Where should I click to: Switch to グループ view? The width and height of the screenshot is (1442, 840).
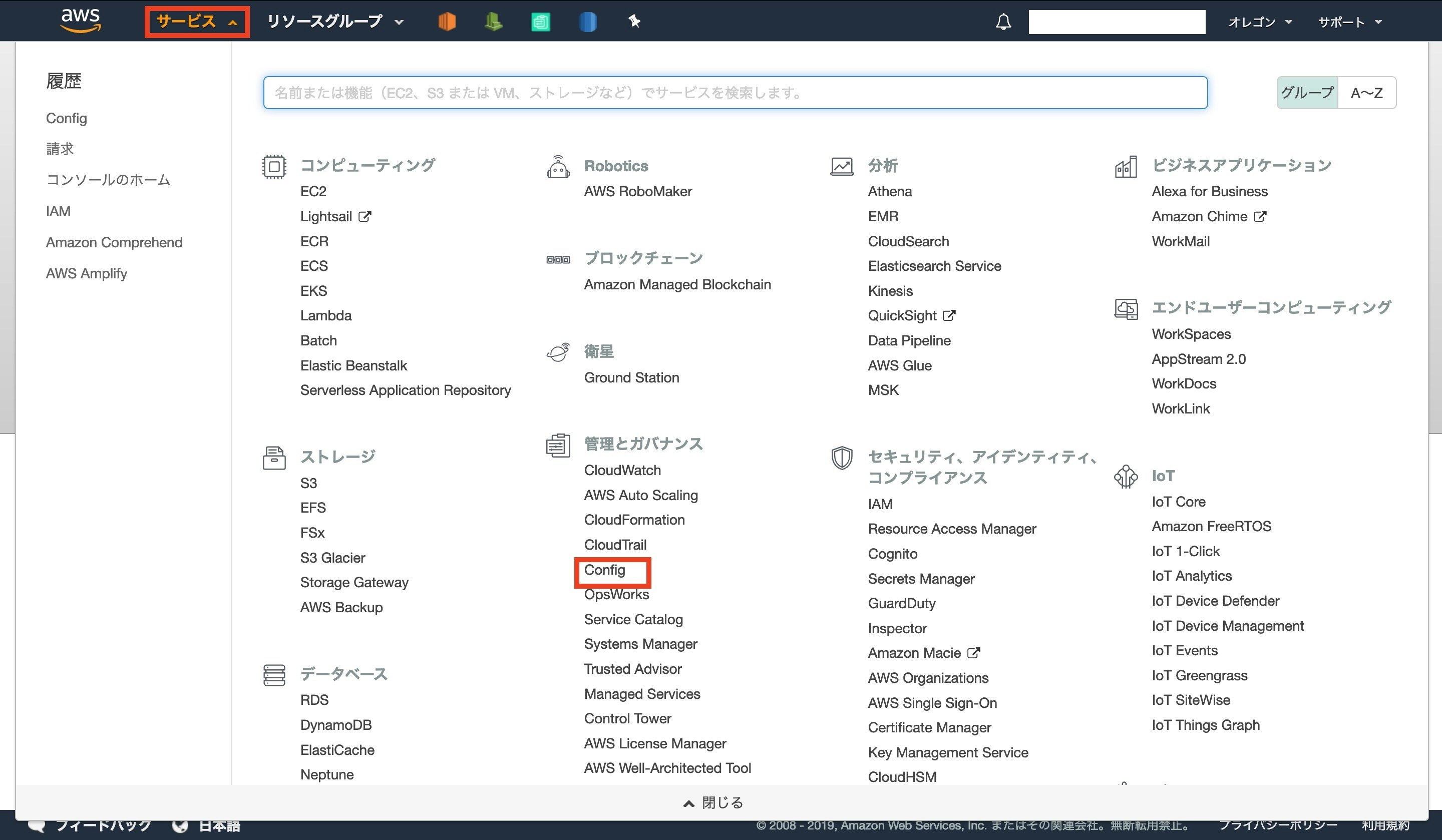(x=1307, y=93)
